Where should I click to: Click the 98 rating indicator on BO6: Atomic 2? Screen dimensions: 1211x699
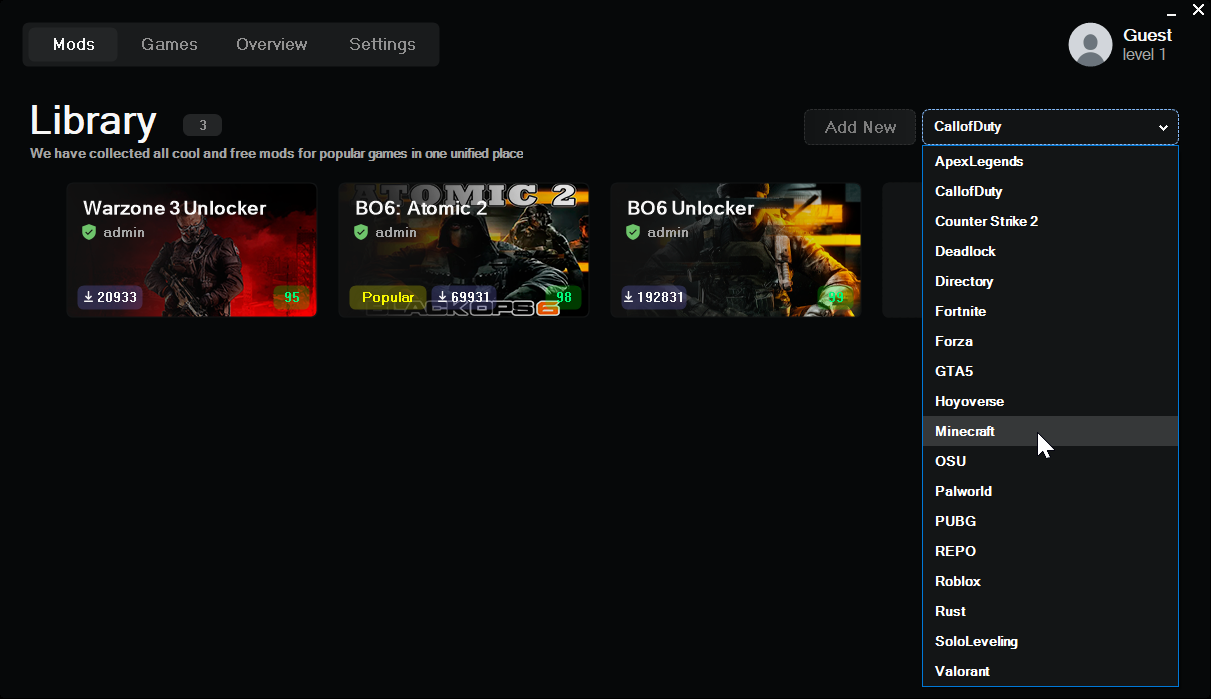[562, 296]
